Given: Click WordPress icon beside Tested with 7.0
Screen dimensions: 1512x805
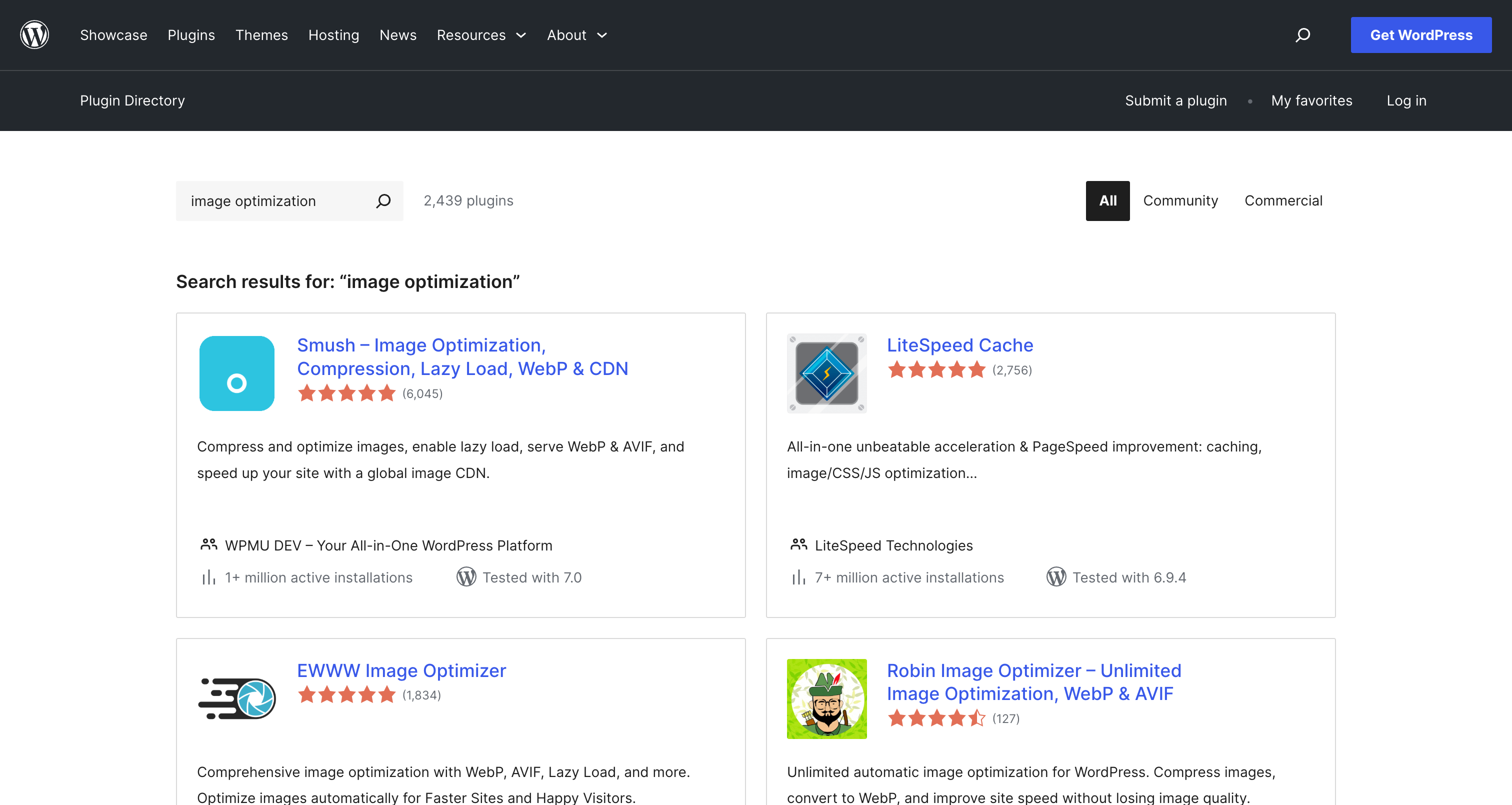Looking at the screenshot, I should [x=466, y=577].
